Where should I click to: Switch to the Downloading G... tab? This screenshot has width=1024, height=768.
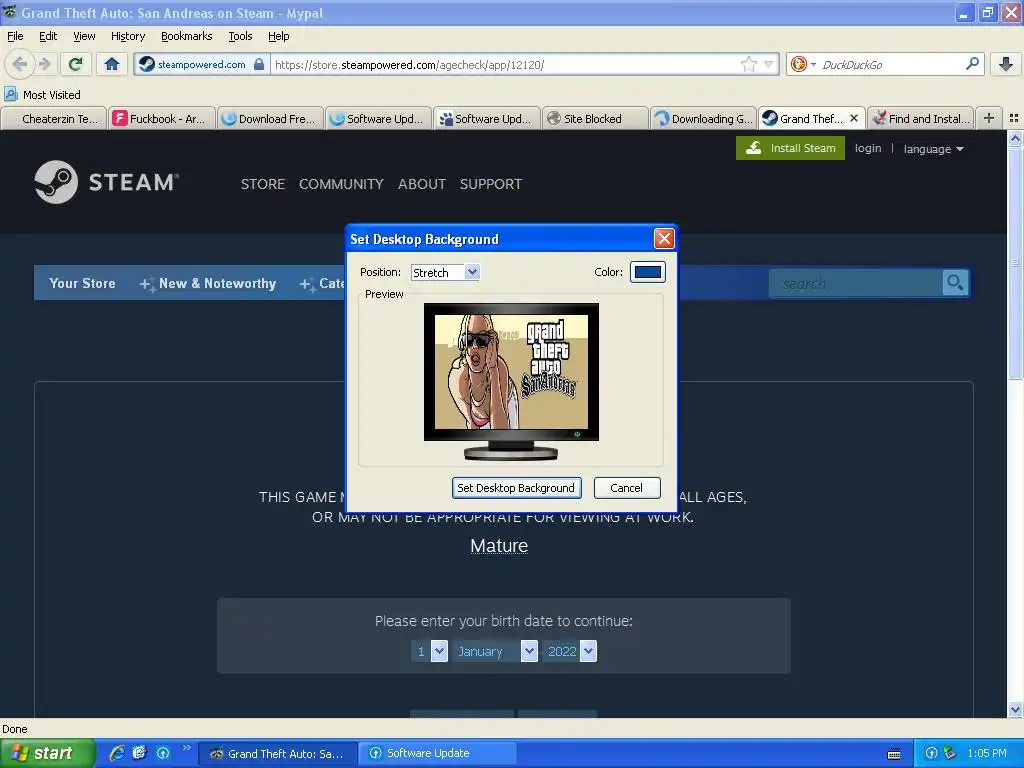pos(704,118)
